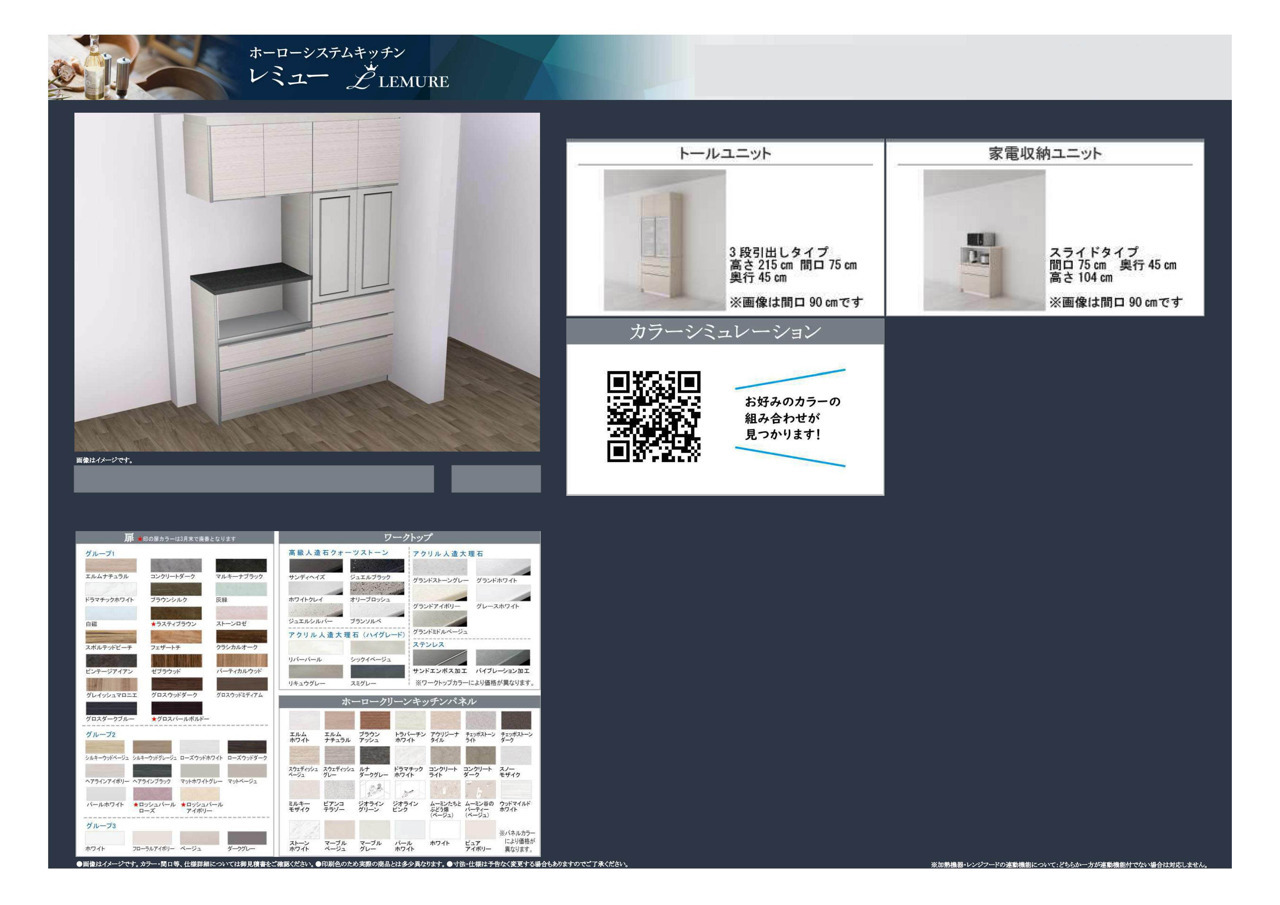Image resolution: width=1280 pixels, height=905 pixels.
Task: Select the サンドエンボス加工 stainless swatch
Action: click(440, 658)
